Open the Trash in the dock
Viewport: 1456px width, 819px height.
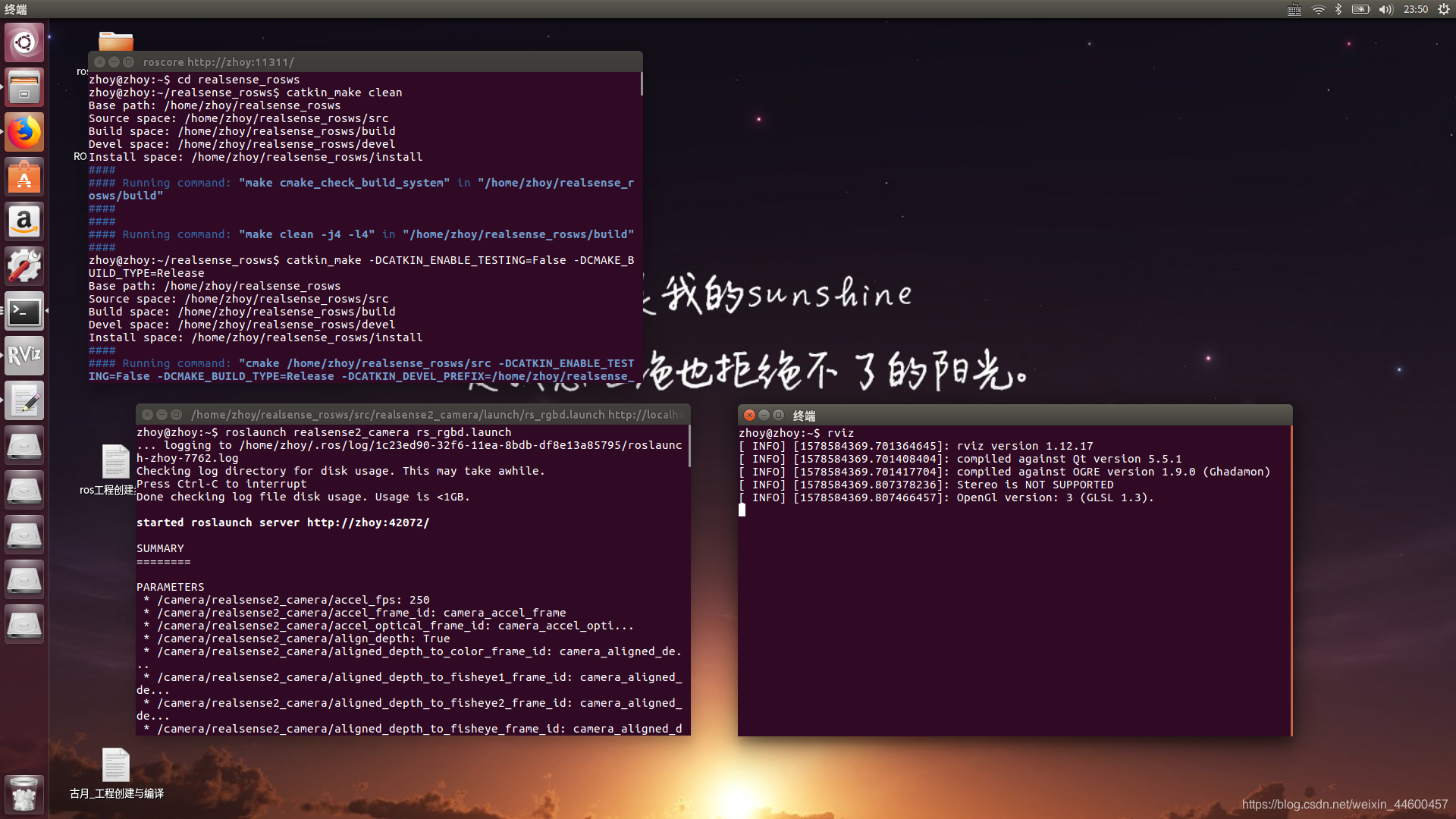[24, 794]
